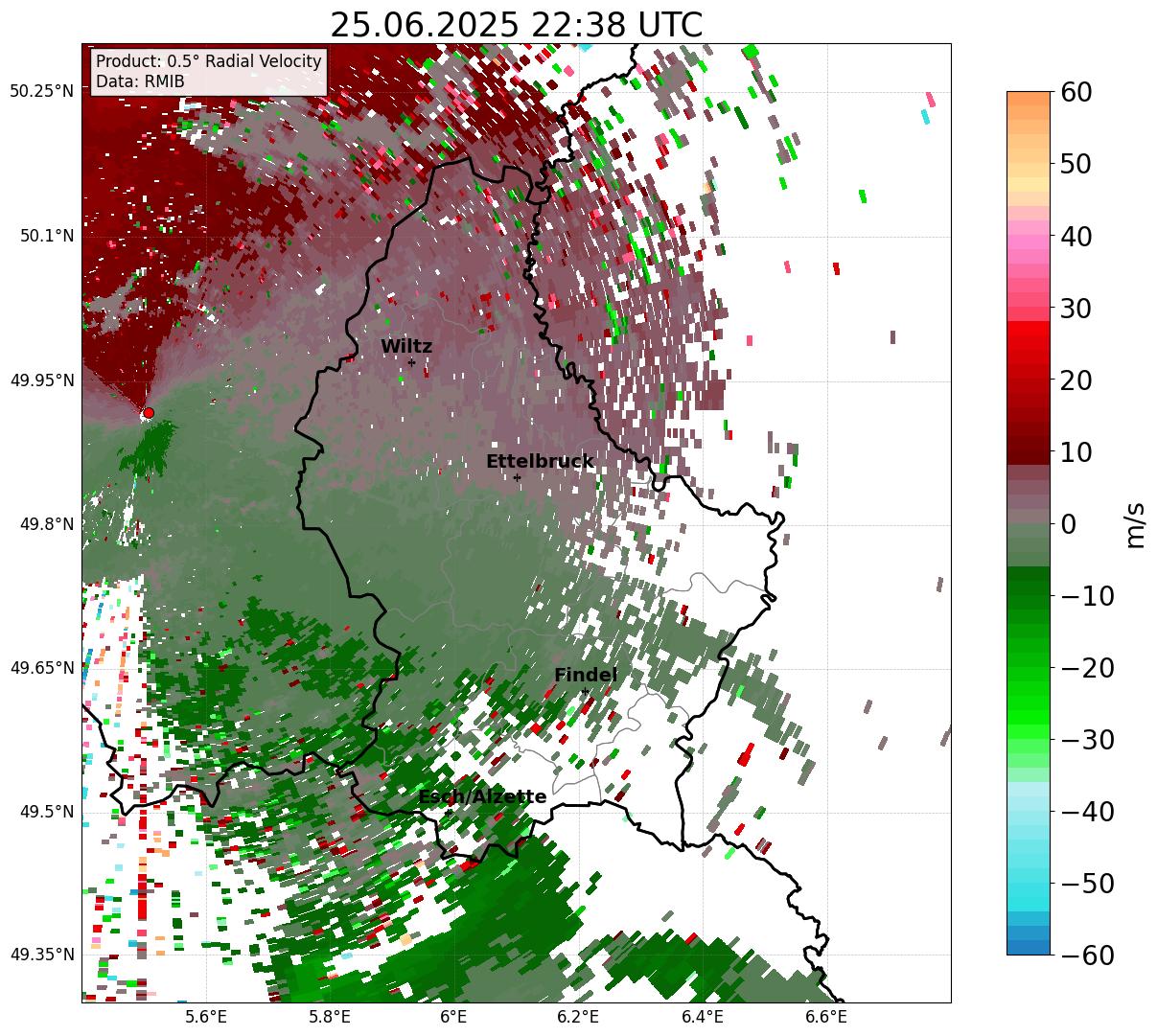Select the Ettelbruck city label
1157x1036 pixels.
[540, 462]
